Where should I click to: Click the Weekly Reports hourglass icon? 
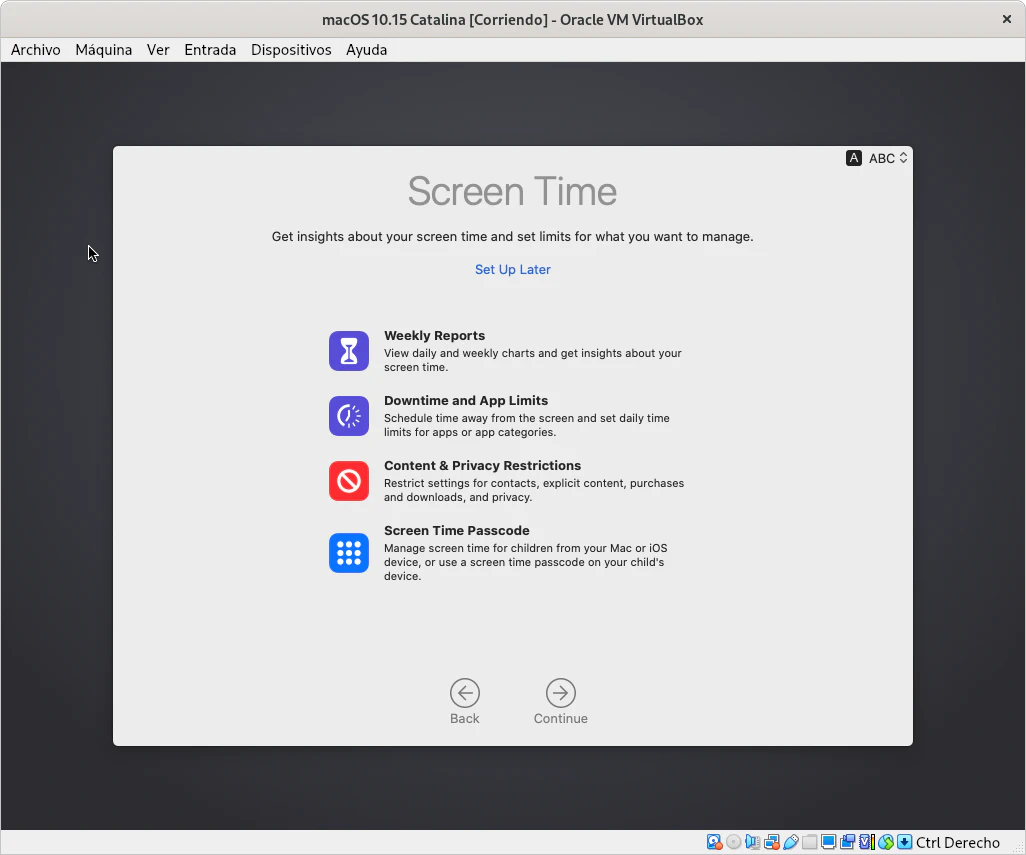(349, 351)
